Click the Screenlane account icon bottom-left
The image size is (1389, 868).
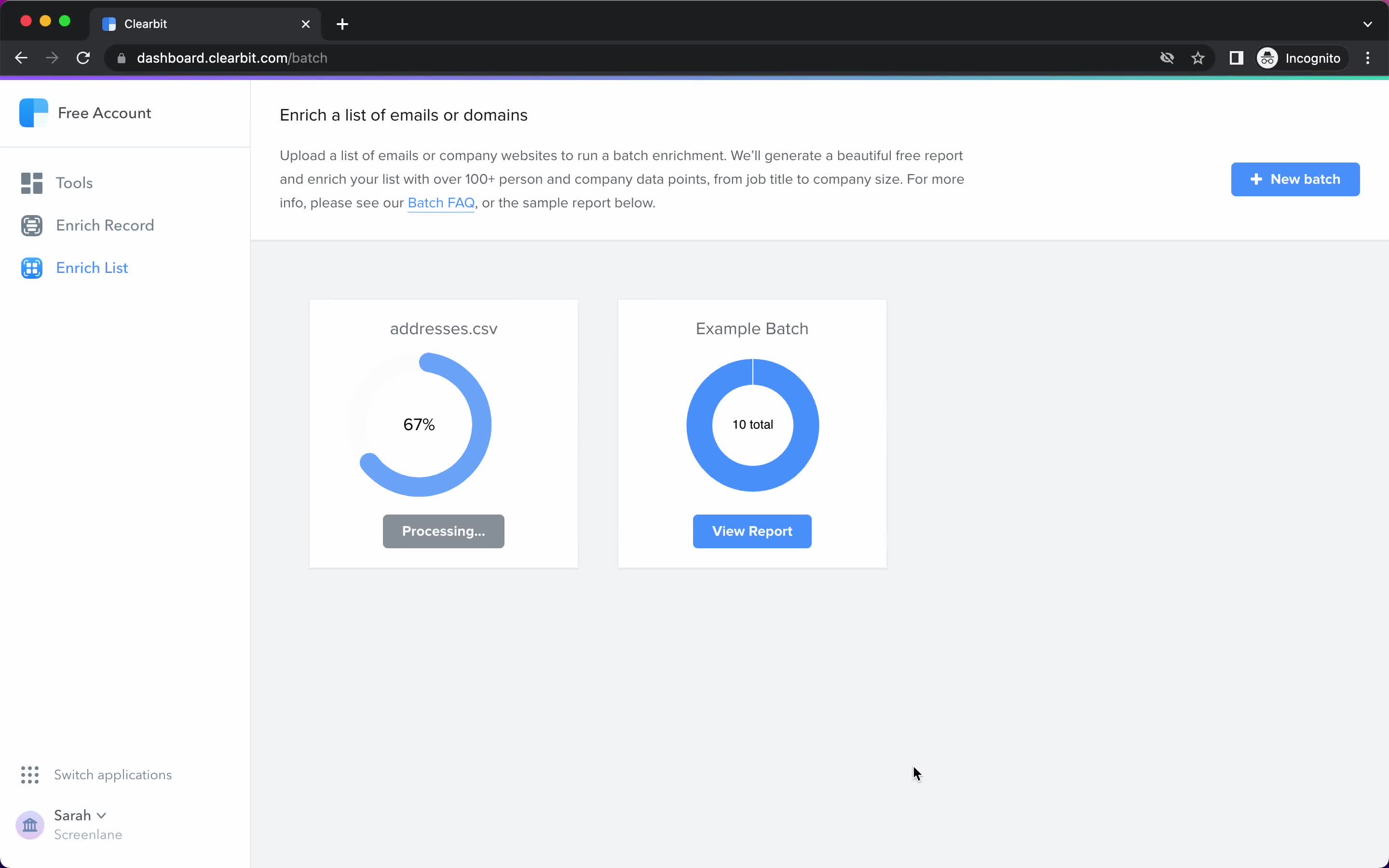30,824
